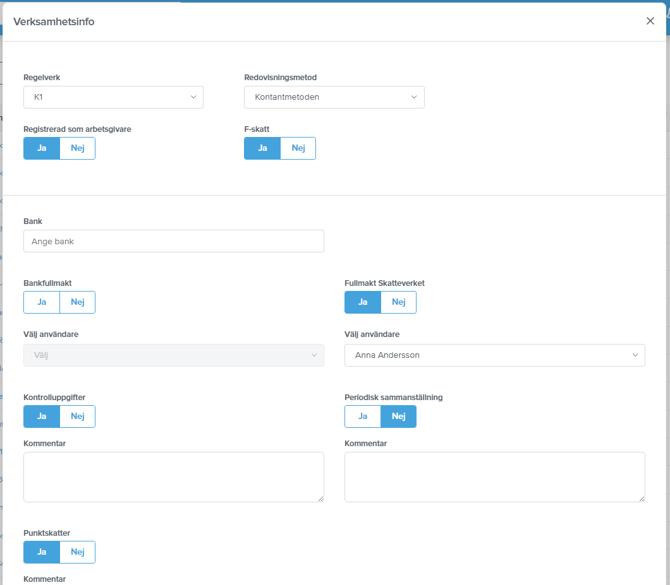Click the Kontrolluppgifter Kommentar text area
670x585 pixels.
click(173, 476)
